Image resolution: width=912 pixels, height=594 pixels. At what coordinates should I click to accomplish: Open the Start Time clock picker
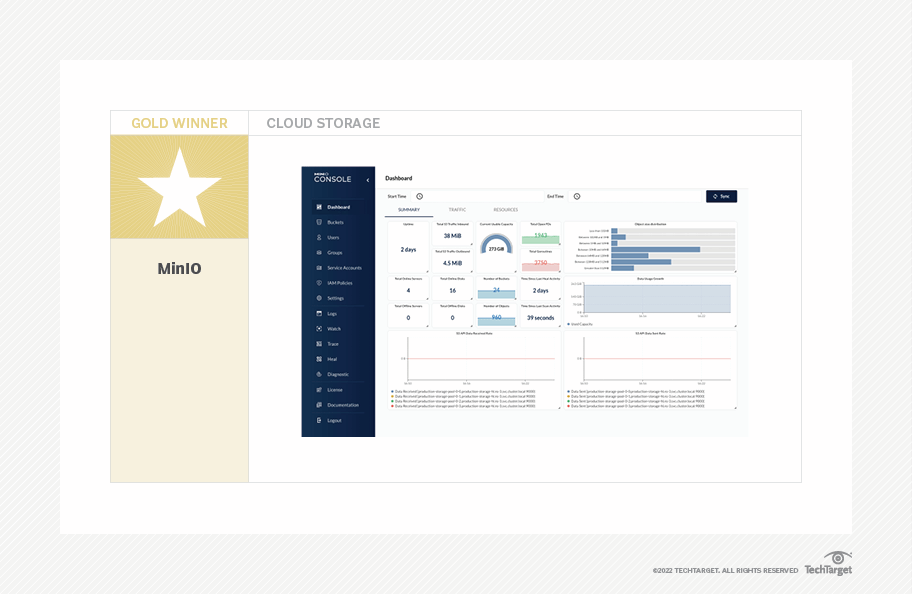pyautogui.click(x=419, y=196)
